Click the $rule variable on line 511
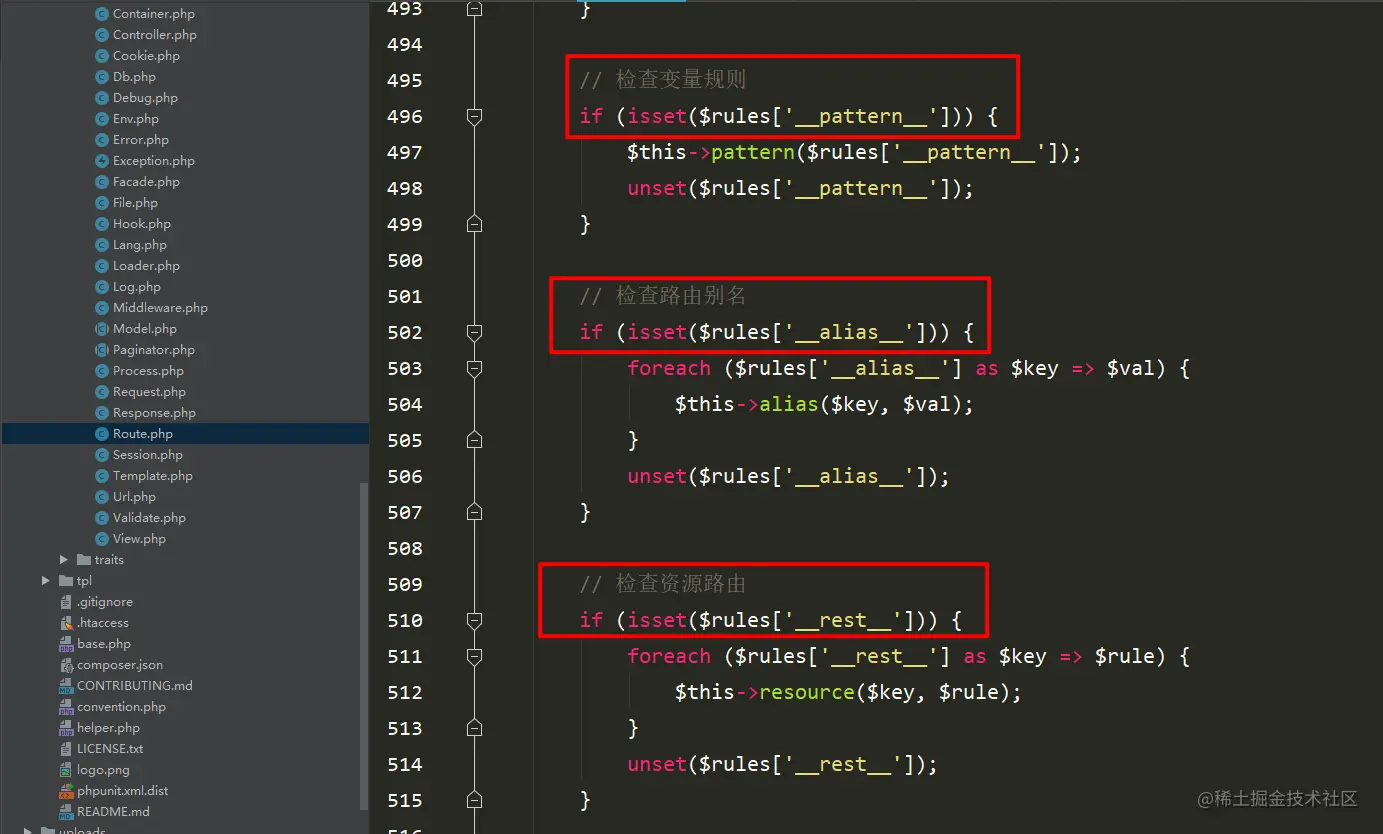This screenshot has height=834, width=1383. click(1125, 656)
